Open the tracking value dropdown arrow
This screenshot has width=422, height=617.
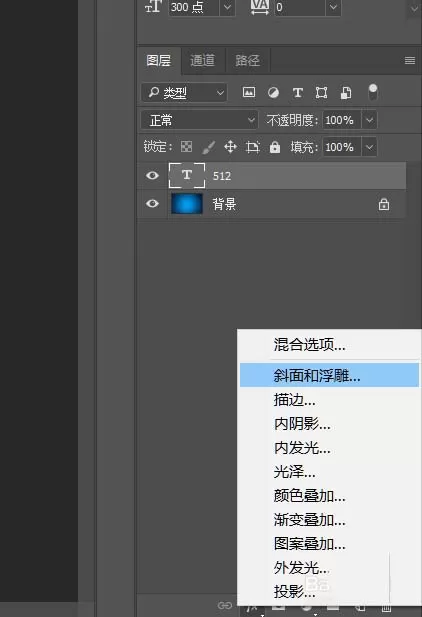(x=333, y=7)
